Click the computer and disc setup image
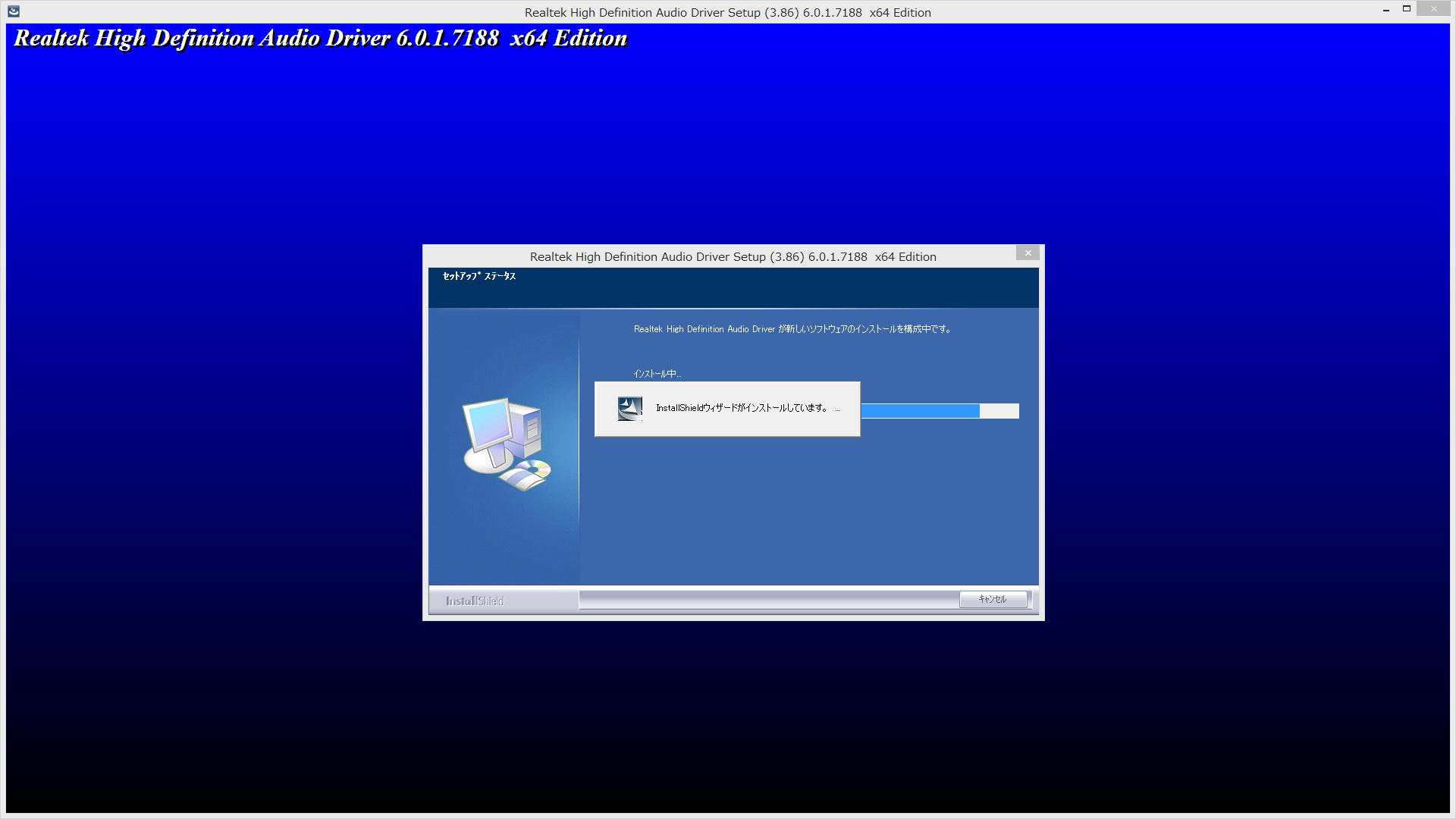 click(x=507, y=444)
